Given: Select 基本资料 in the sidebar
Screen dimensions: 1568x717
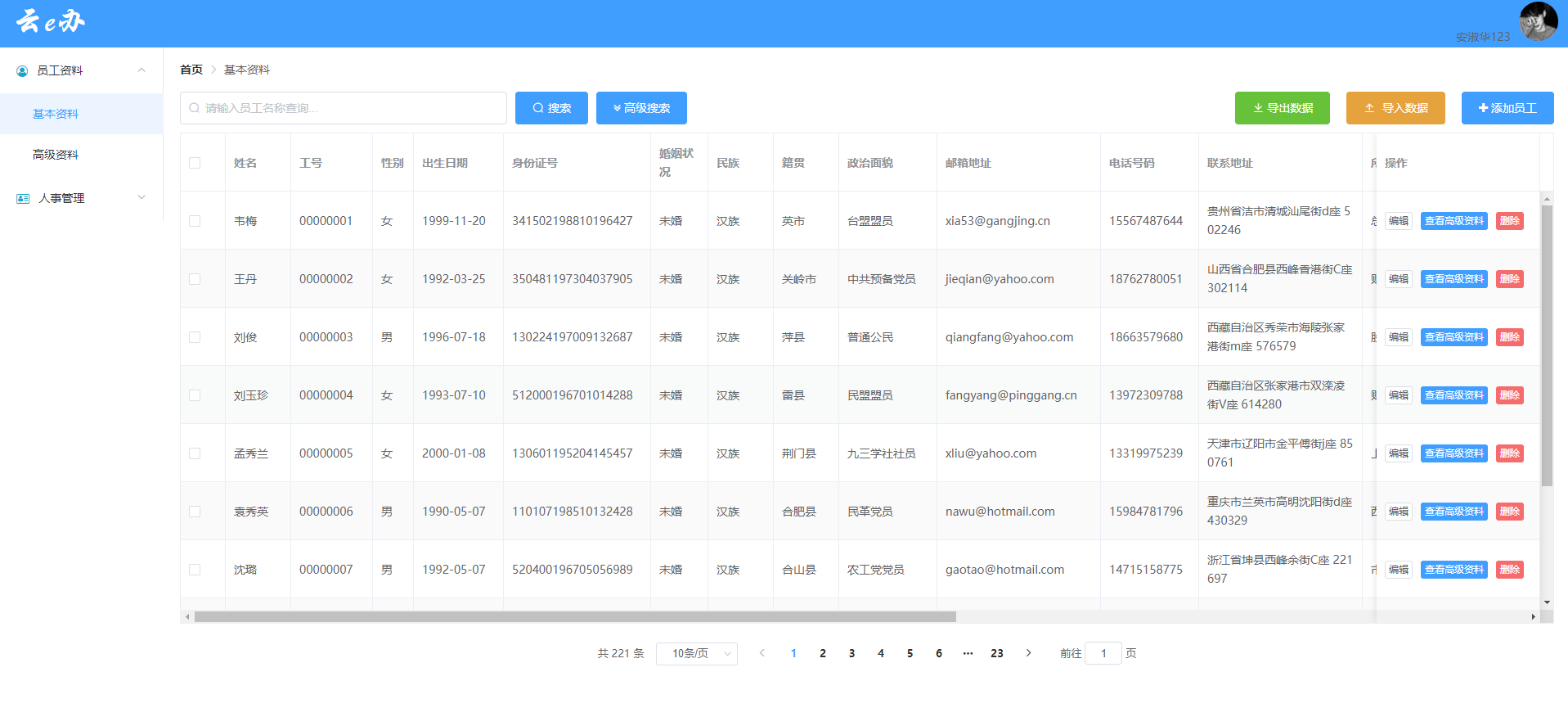Looking at the screenshot, I should (x=81, y=114).
